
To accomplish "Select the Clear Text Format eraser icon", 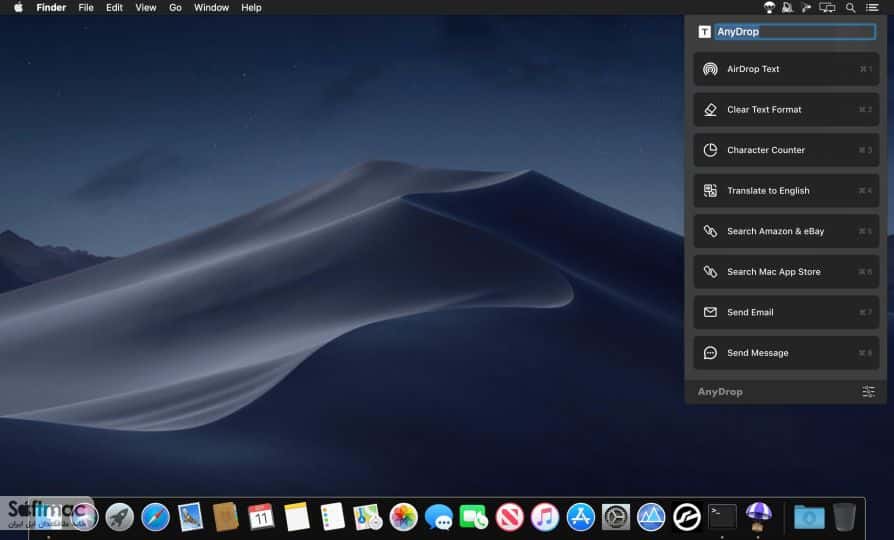I will click(710, 109).
